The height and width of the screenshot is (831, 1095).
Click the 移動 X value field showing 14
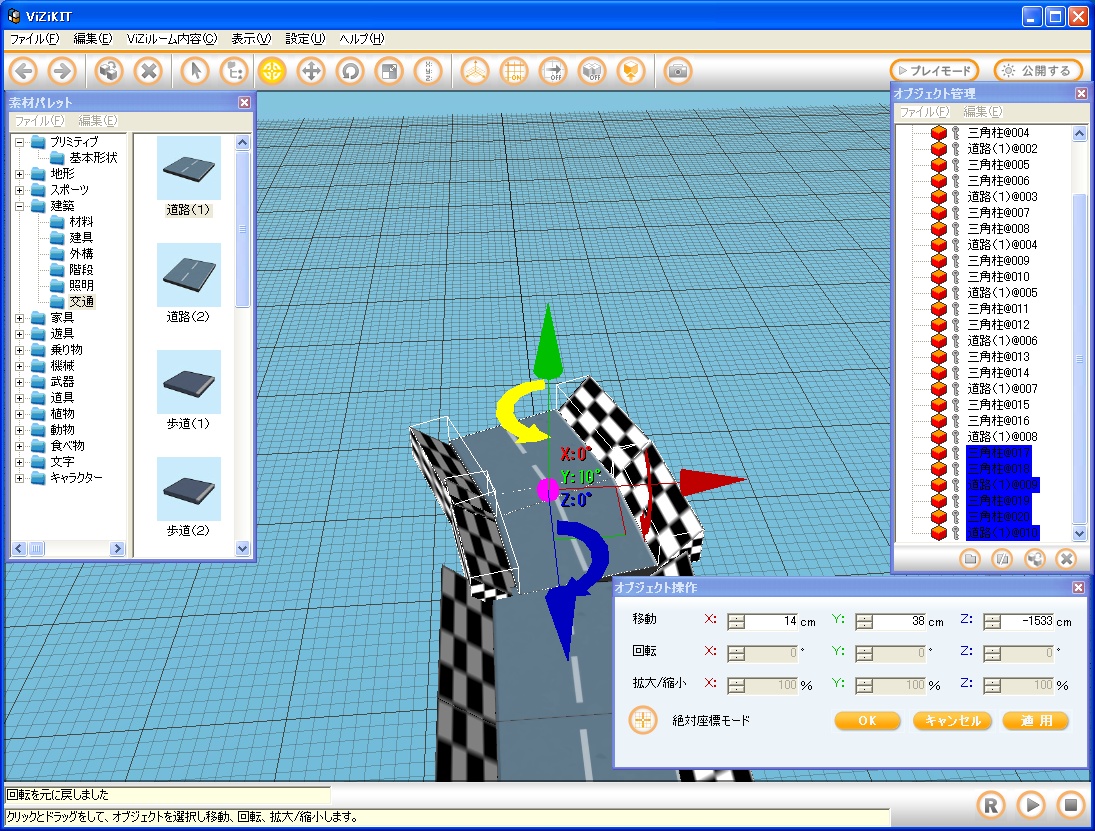[772, 621]
